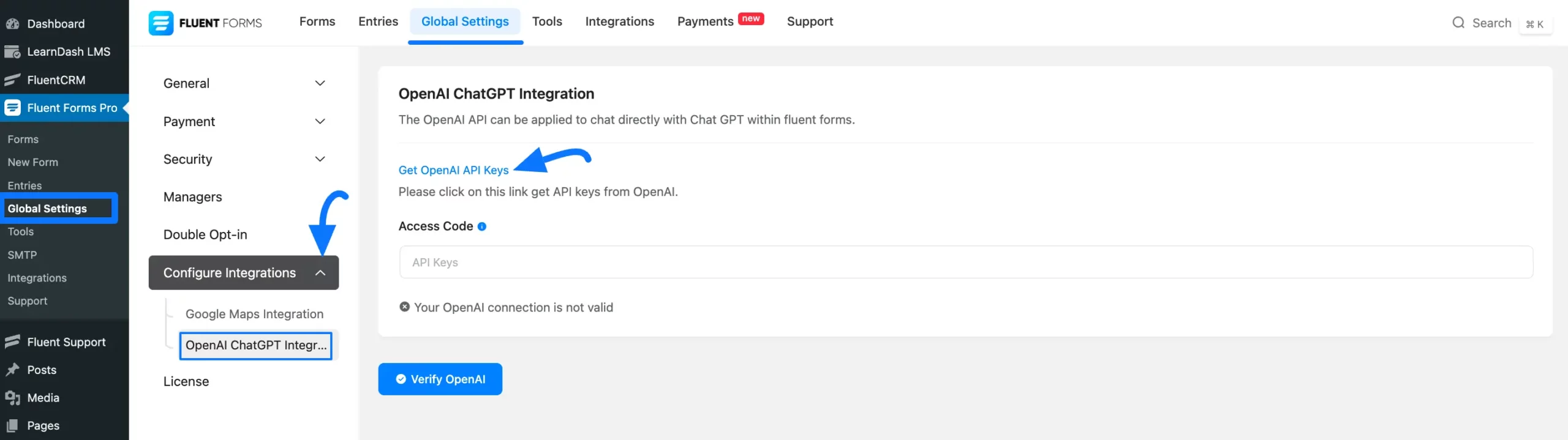Click the LearnDash LMS sidebar icon
The width and height of the screenshot is (1568, 440).
[12, 52]
